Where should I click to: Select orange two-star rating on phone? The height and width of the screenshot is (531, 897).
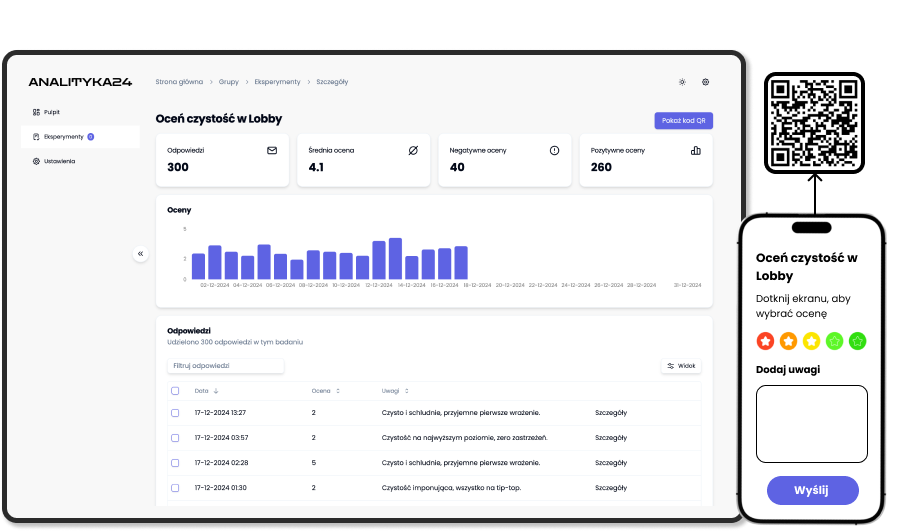(x=788, y=341)
